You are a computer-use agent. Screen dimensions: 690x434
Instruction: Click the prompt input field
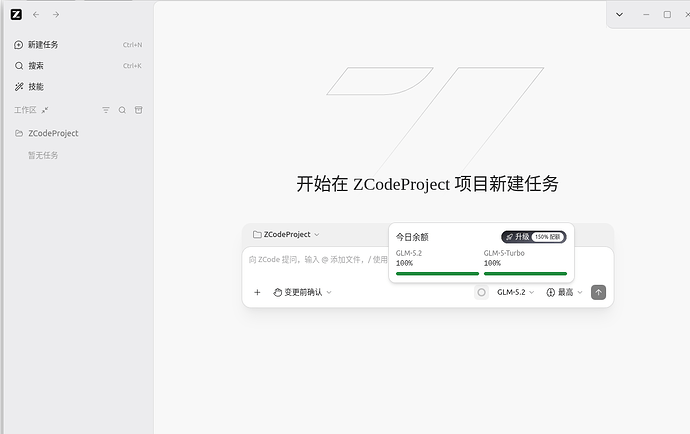pyautogui.click(x=318, y=260)
